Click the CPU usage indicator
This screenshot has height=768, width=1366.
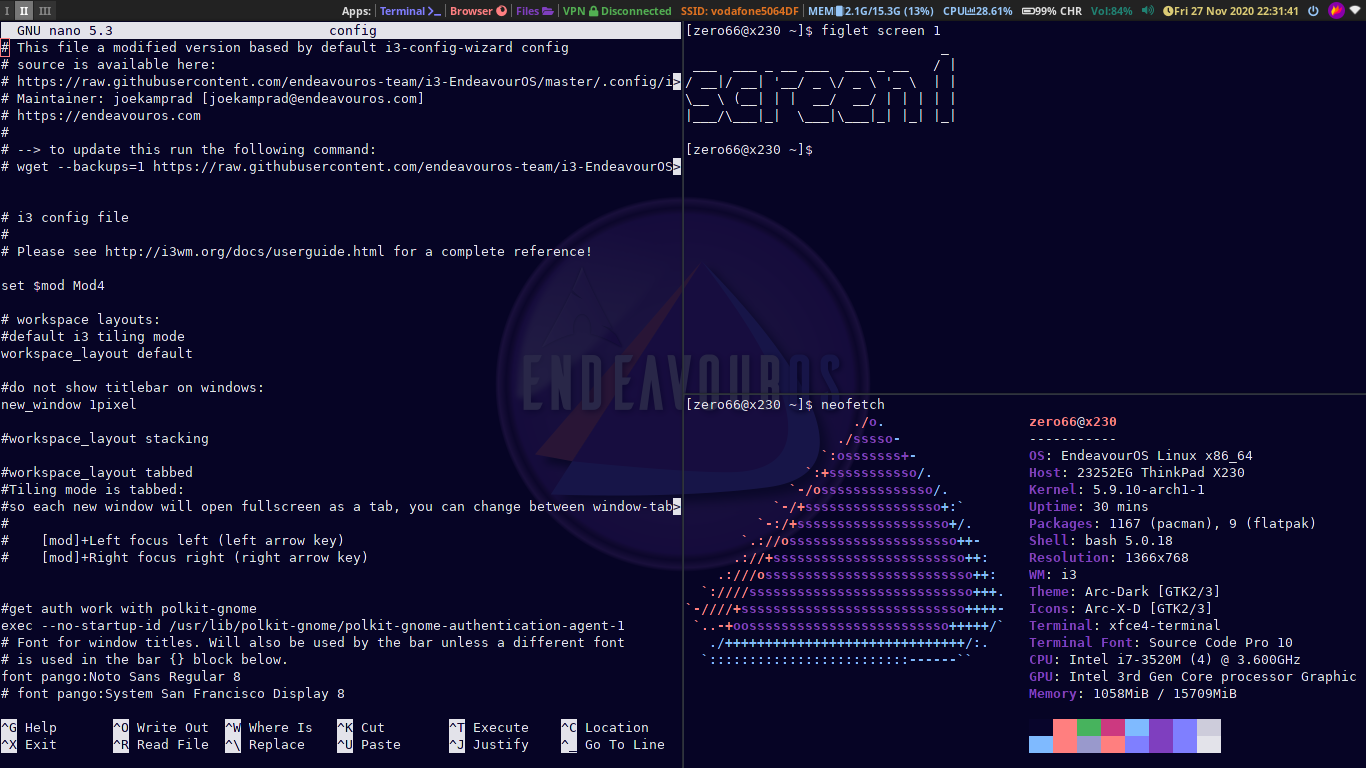977,11
